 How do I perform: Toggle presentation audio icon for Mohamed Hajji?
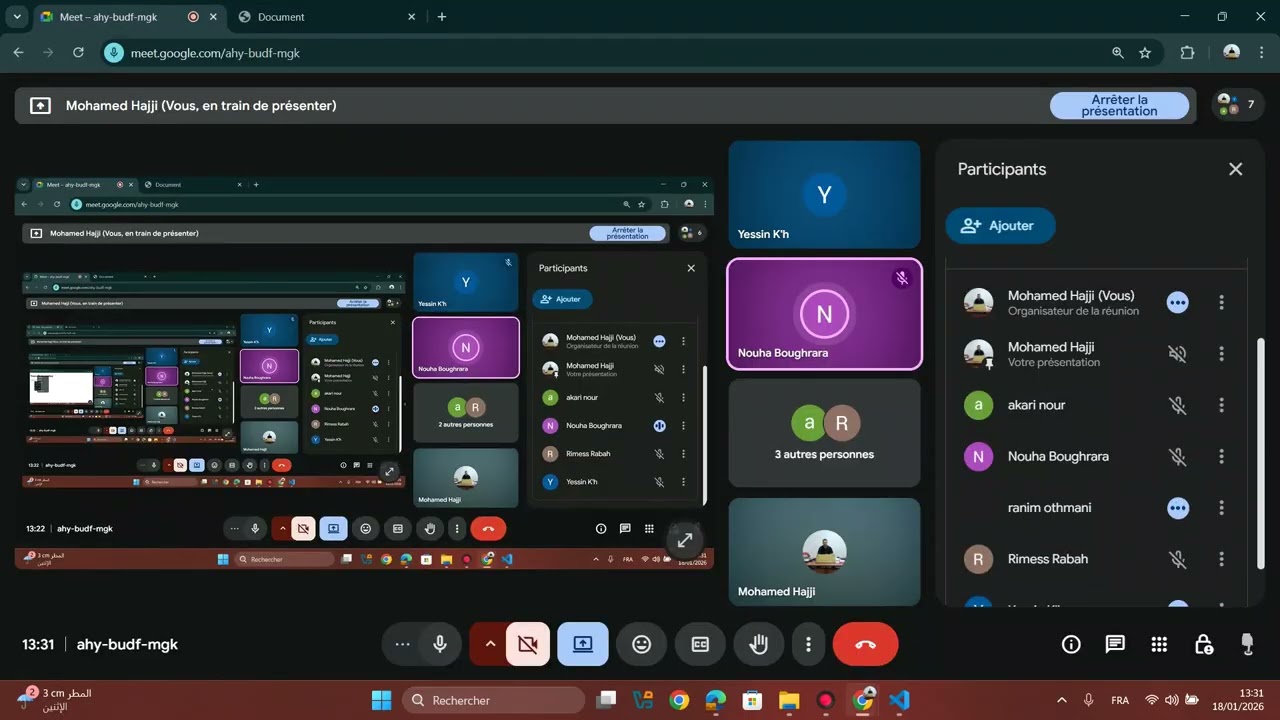pyautogui.click(x=1178, y=354)
